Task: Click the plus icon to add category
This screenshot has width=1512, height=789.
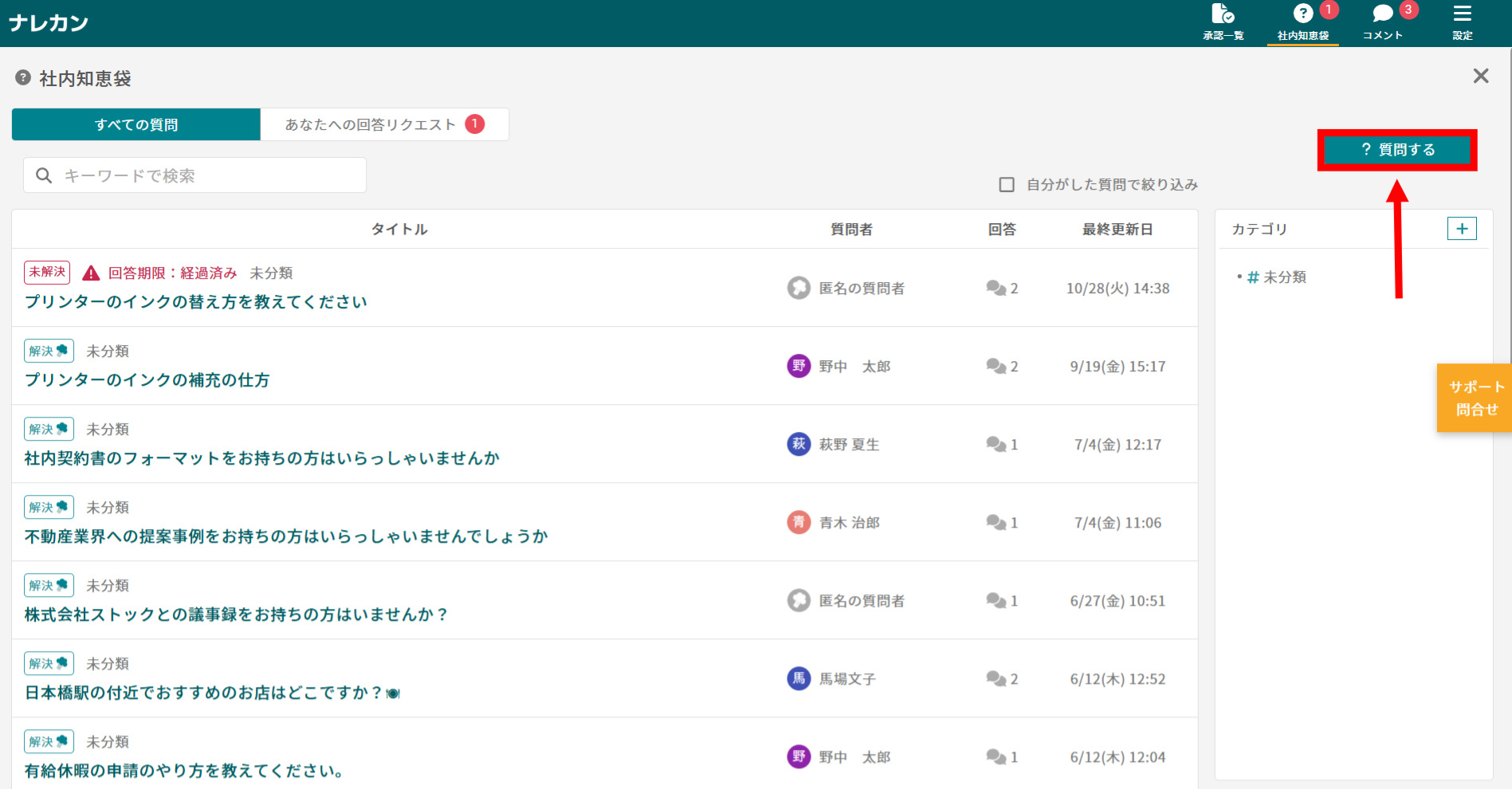Action: (1461, 229)
